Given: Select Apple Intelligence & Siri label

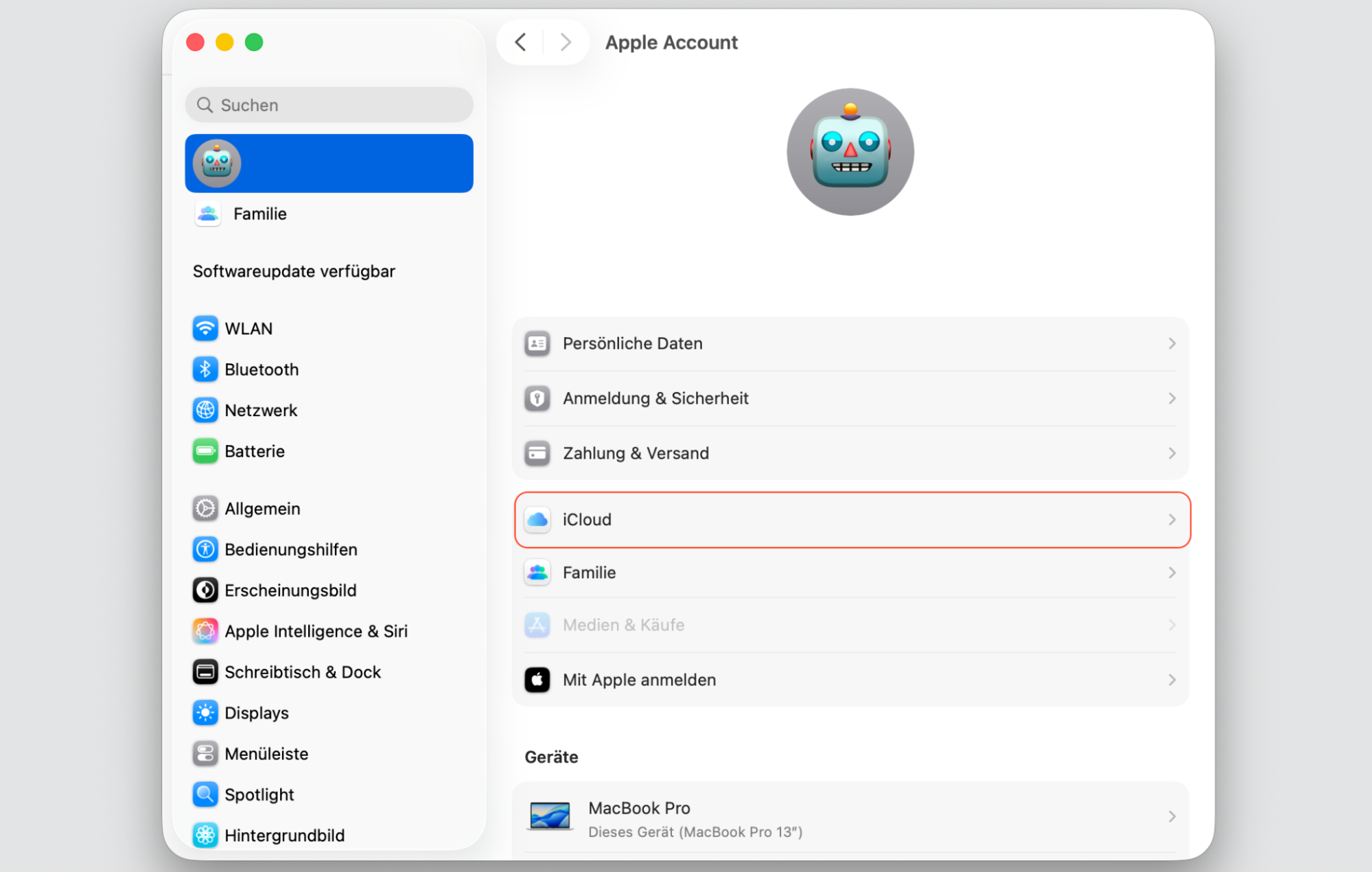Looking at the screenshot, I should [x=316, y=631].
